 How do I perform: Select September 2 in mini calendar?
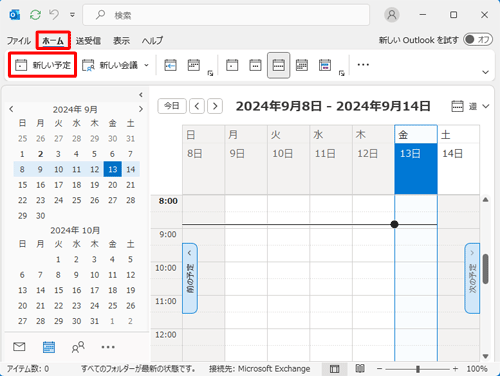click(x=40, y=154)
